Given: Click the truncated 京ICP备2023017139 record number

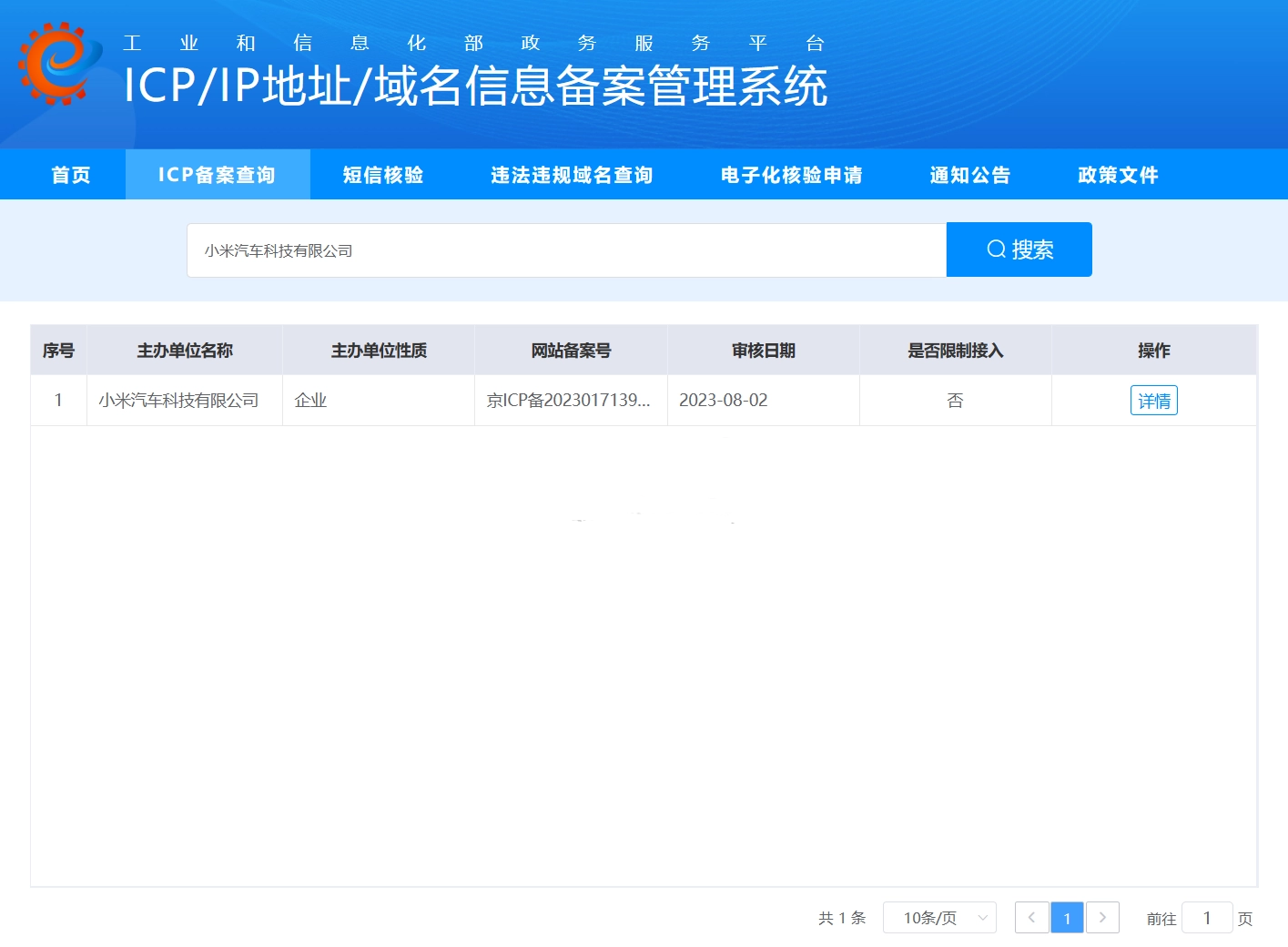Looking at the screenshot, I should point(569,401).
